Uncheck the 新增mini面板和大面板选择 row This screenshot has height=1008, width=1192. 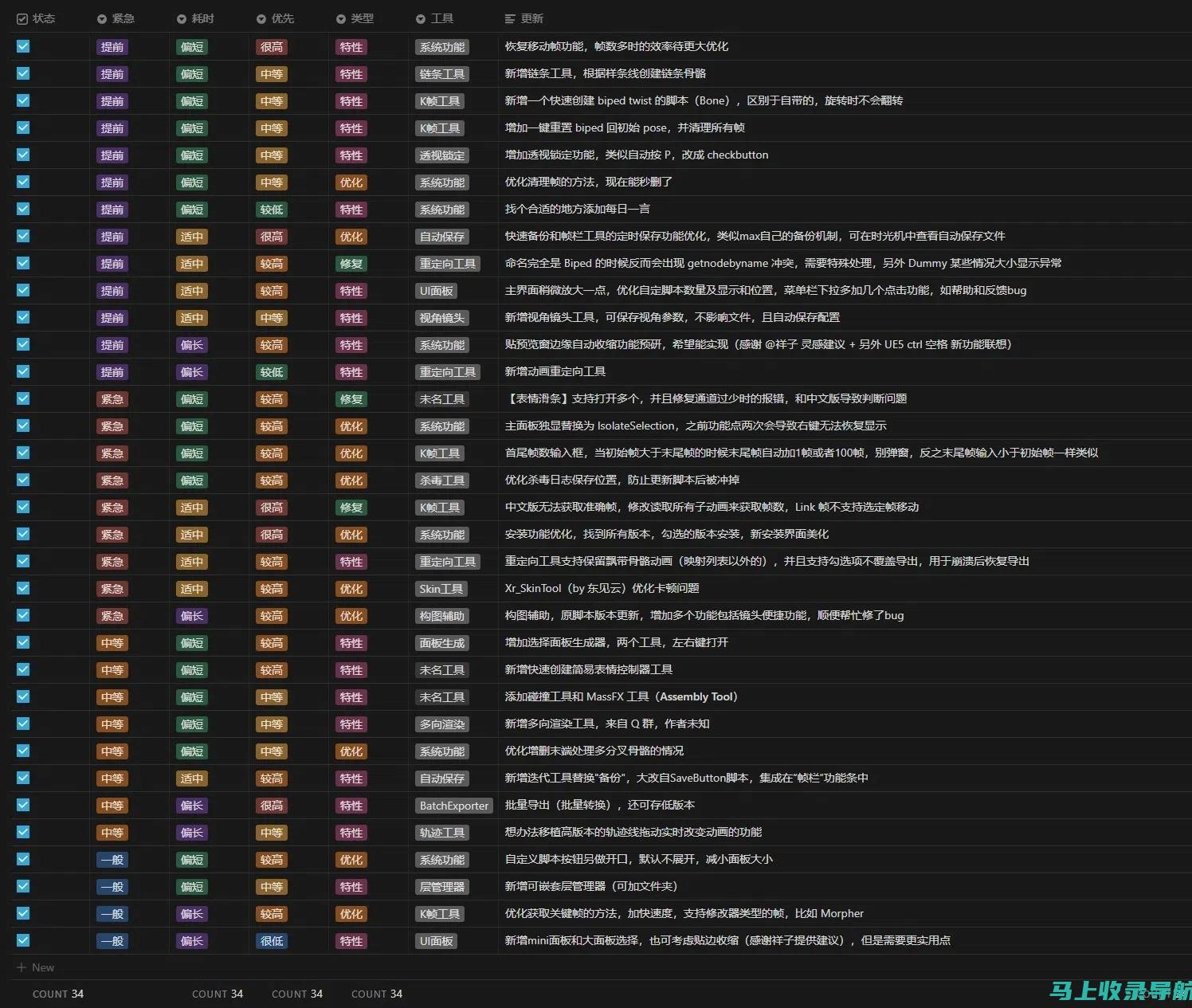pyautogui.click(x=23, y=940)
